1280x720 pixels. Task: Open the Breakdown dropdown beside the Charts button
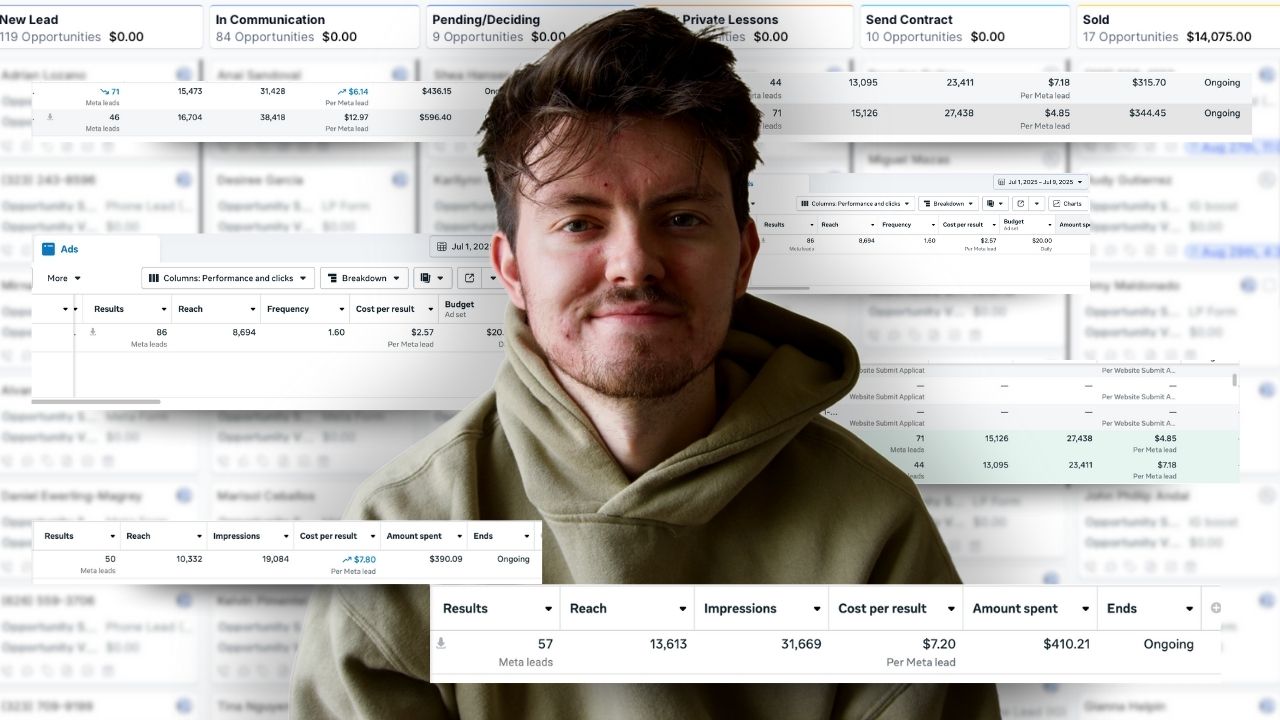(947, 203)
